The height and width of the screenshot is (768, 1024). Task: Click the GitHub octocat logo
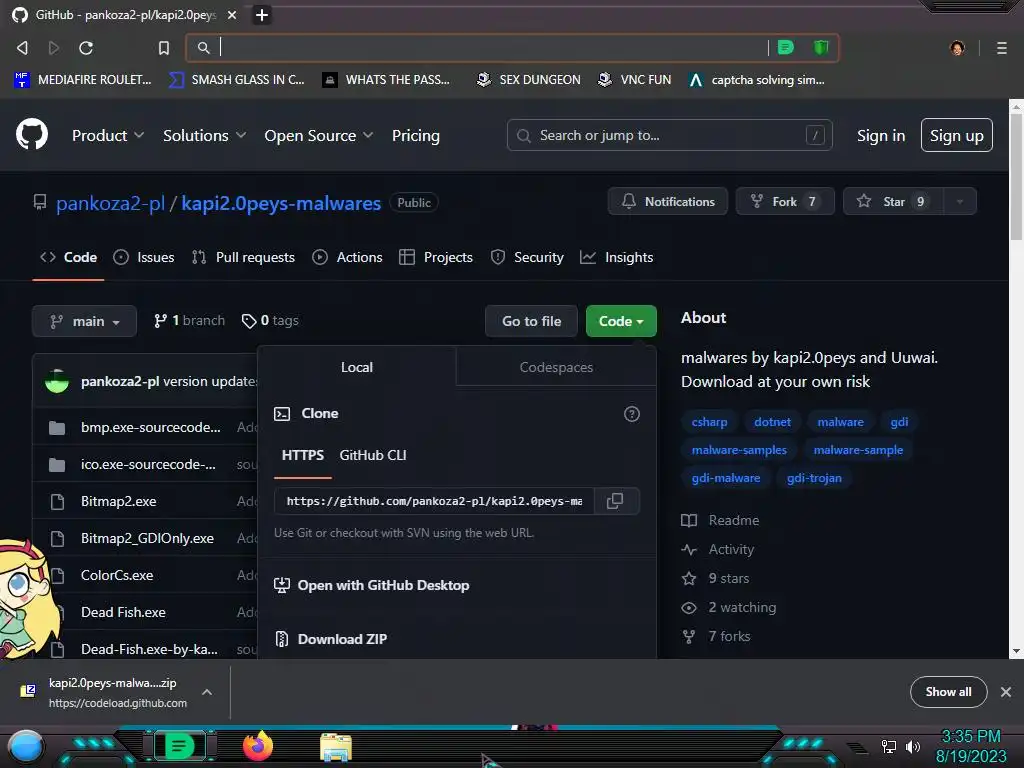pos(31,135)
